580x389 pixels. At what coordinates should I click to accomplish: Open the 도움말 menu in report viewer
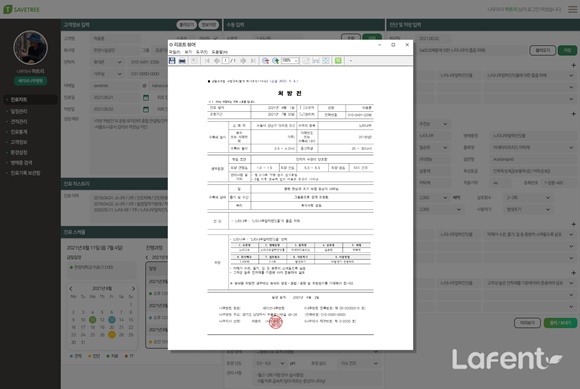pos(220,52)
